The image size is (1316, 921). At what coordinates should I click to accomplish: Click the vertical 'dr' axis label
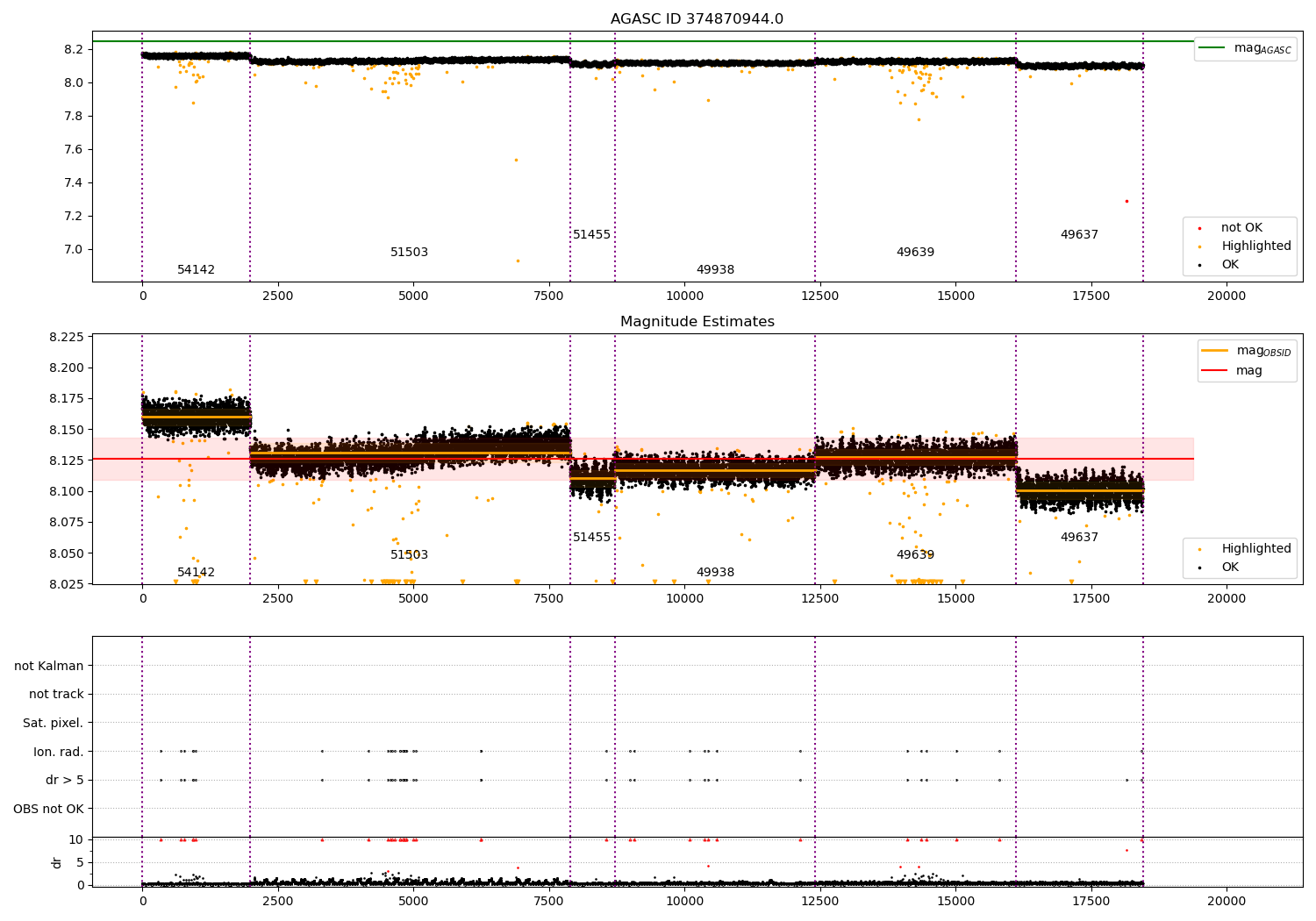[x=57, y=862]
